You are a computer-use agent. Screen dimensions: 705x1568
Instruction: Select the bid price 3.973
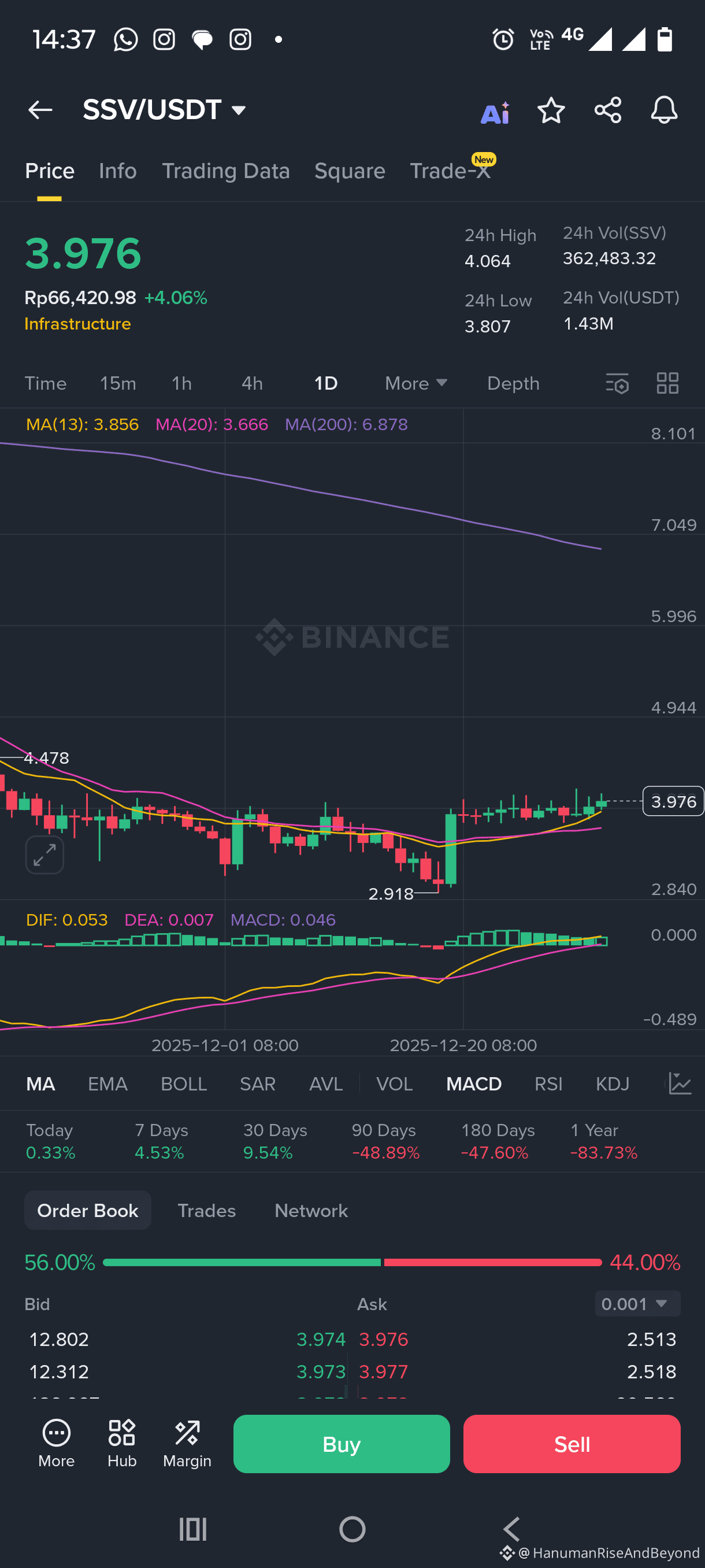click(321, 1371)
